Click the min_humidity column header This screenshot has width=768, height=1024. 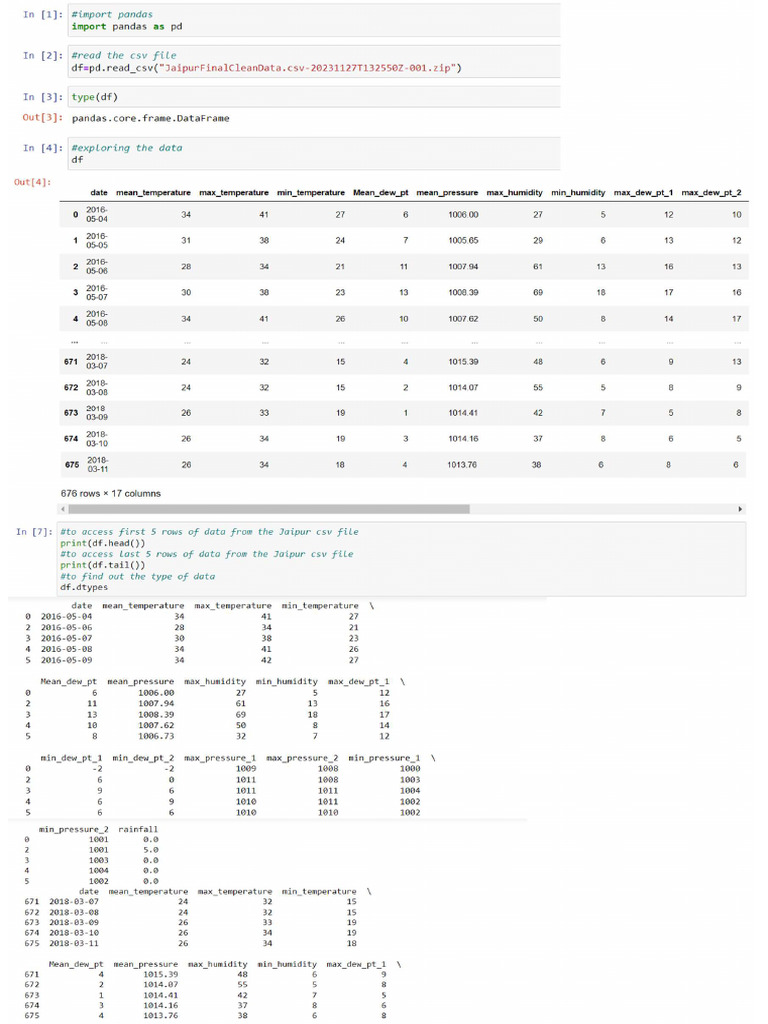pos(578,193)
